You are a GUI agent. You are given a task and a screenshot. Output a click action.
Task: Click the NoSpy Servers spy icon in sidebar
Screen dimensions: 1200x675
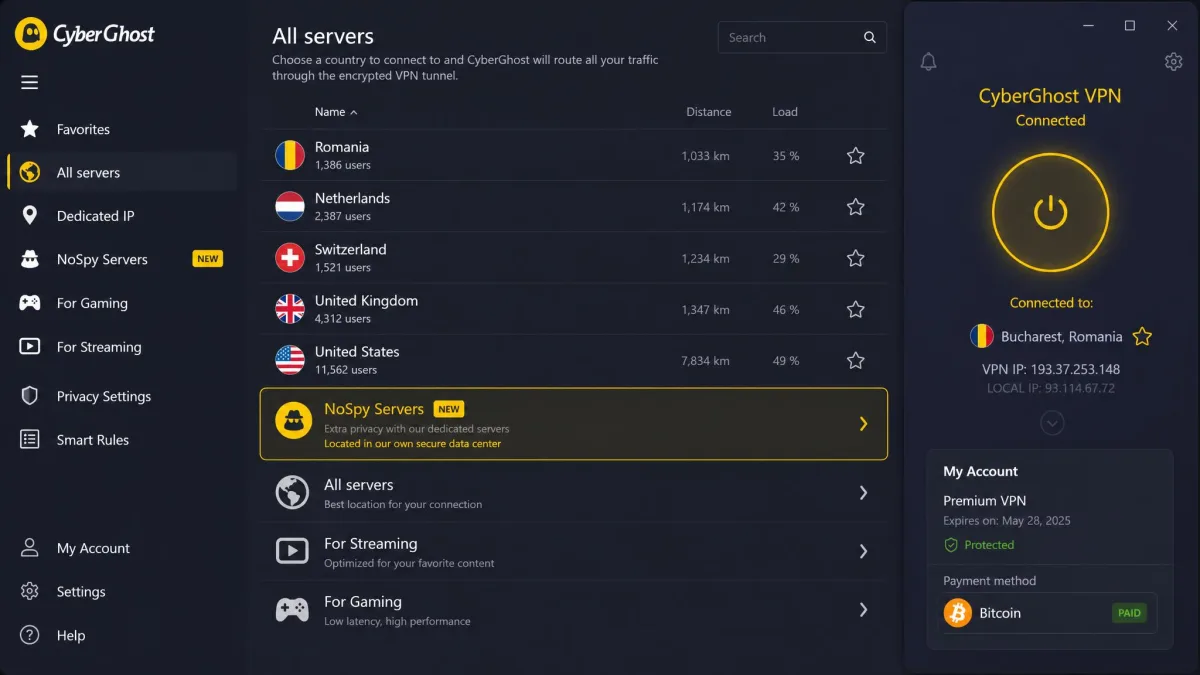pyautogui.click(x=30, y=259)
